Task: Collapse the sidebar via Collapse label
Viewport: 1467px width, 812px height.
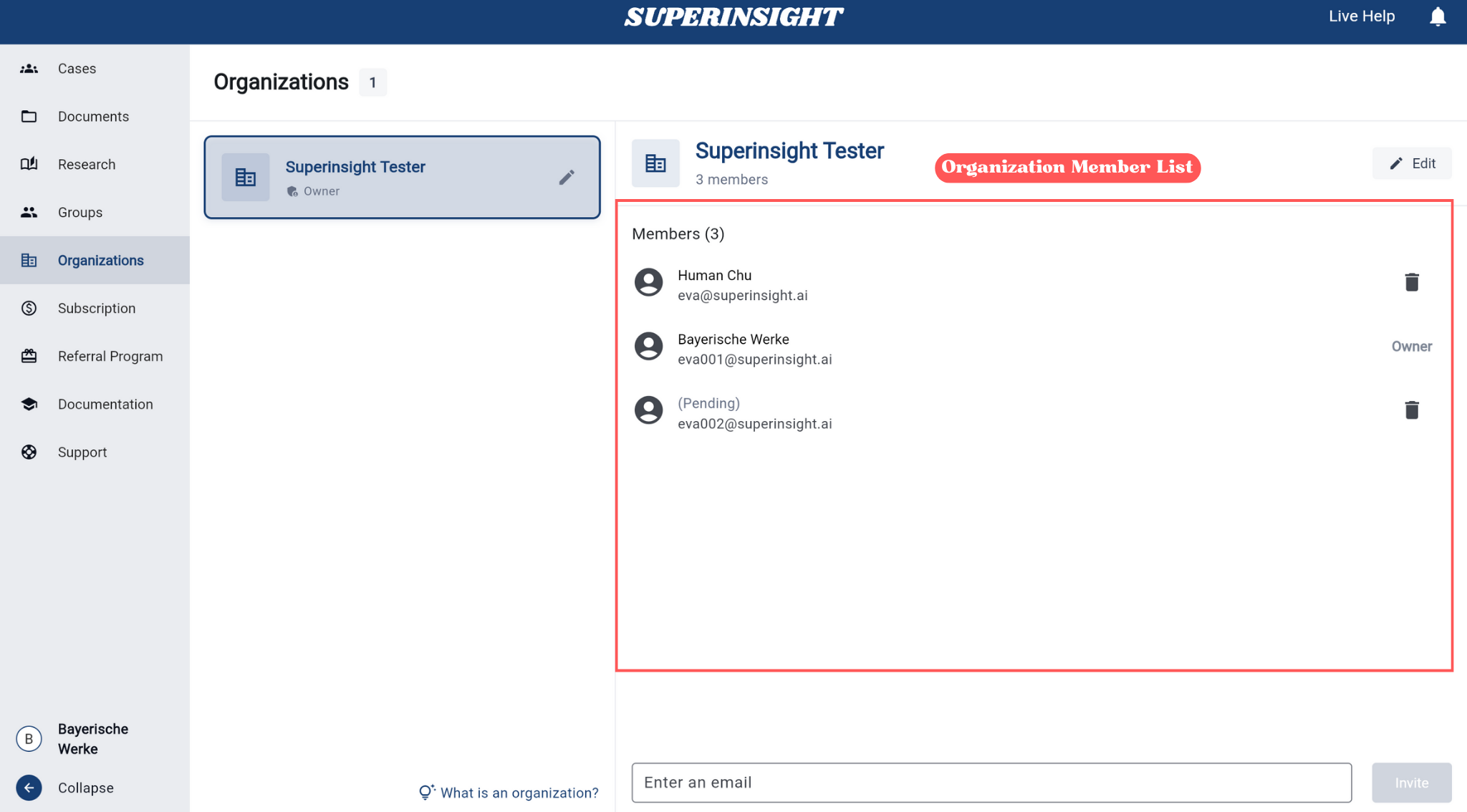Action: tap(86, 788)
